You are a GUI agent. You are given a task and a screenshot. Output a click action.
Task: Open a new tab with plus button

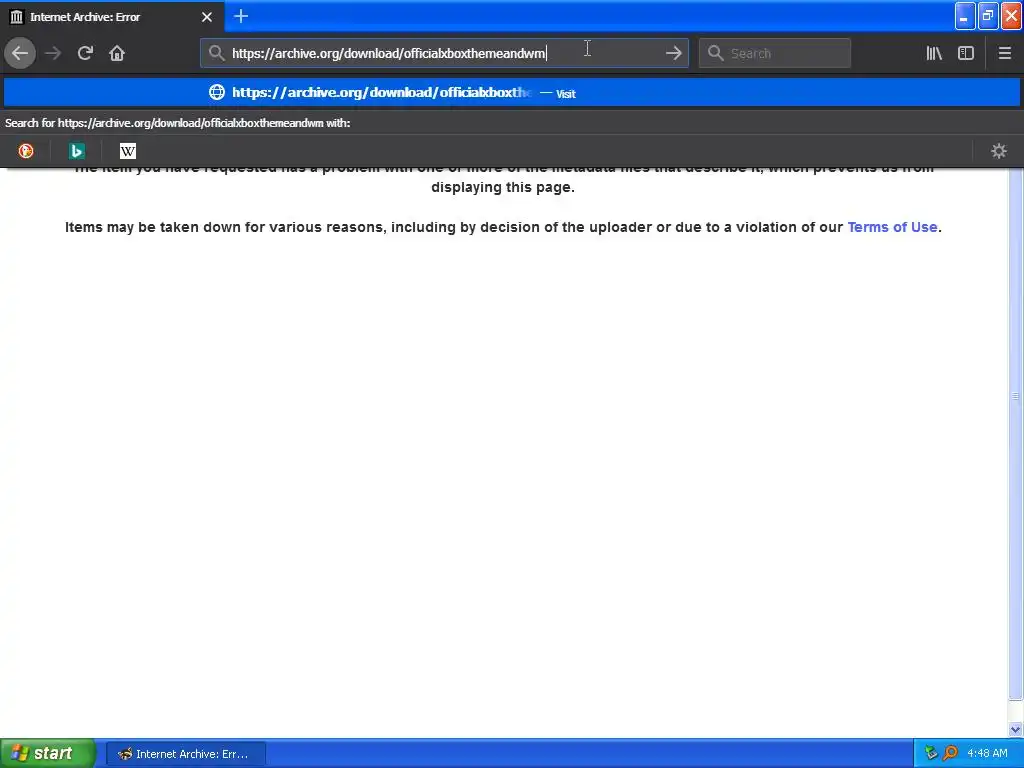[x=240, y=16]
